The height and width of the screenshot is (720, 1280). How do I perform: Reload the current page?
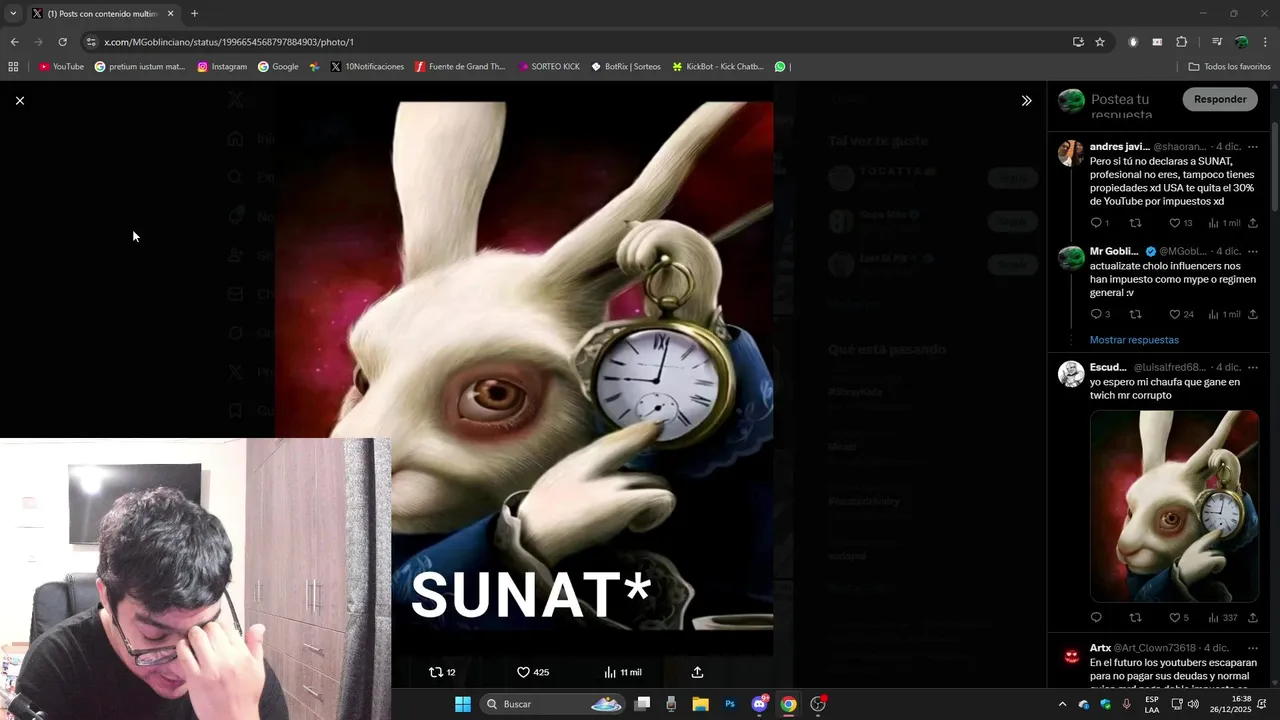[62, 42]
